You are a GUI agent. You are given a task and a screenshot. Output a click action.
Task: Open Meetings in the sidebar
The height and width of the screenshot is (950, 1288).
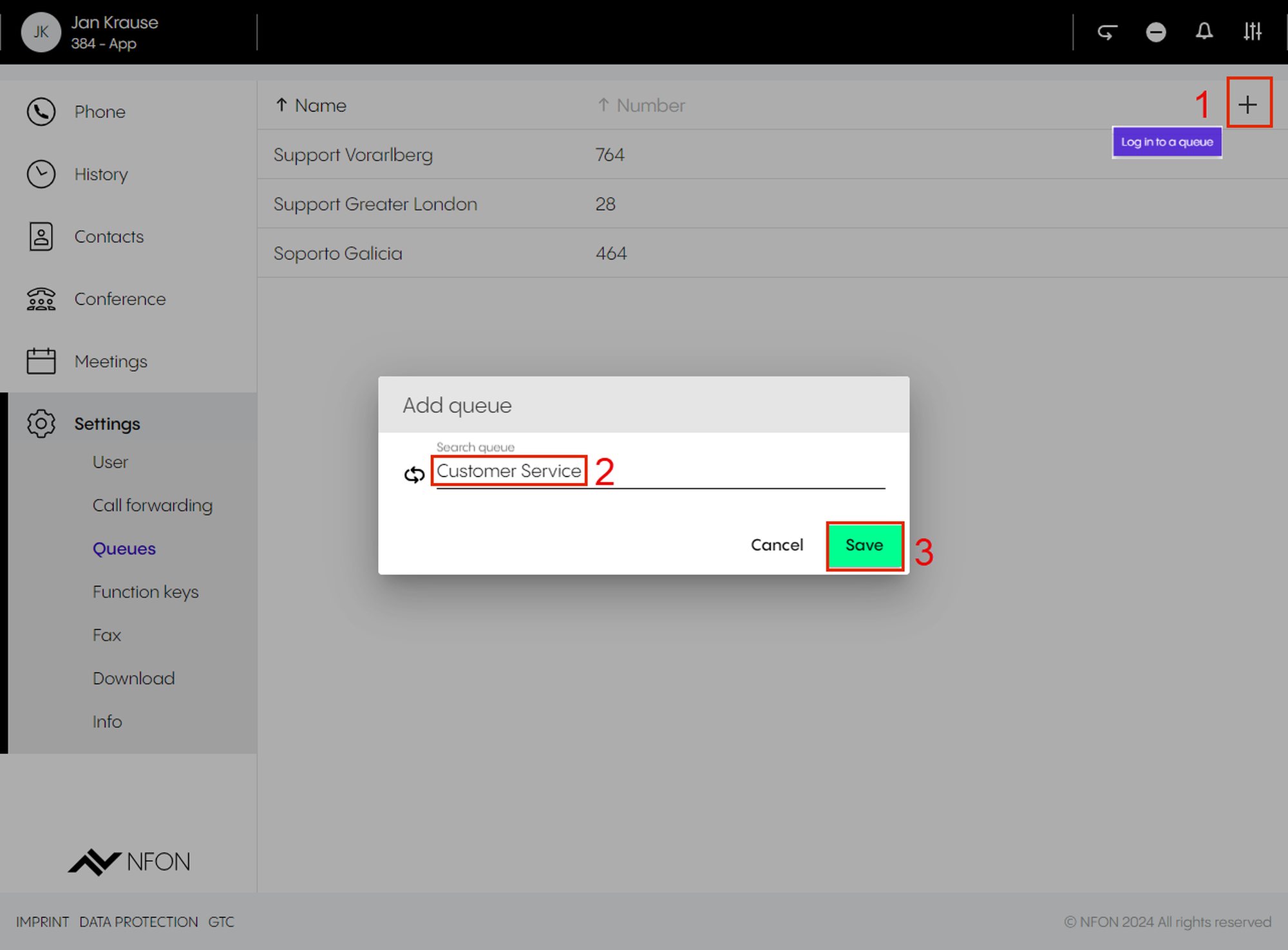111,362
